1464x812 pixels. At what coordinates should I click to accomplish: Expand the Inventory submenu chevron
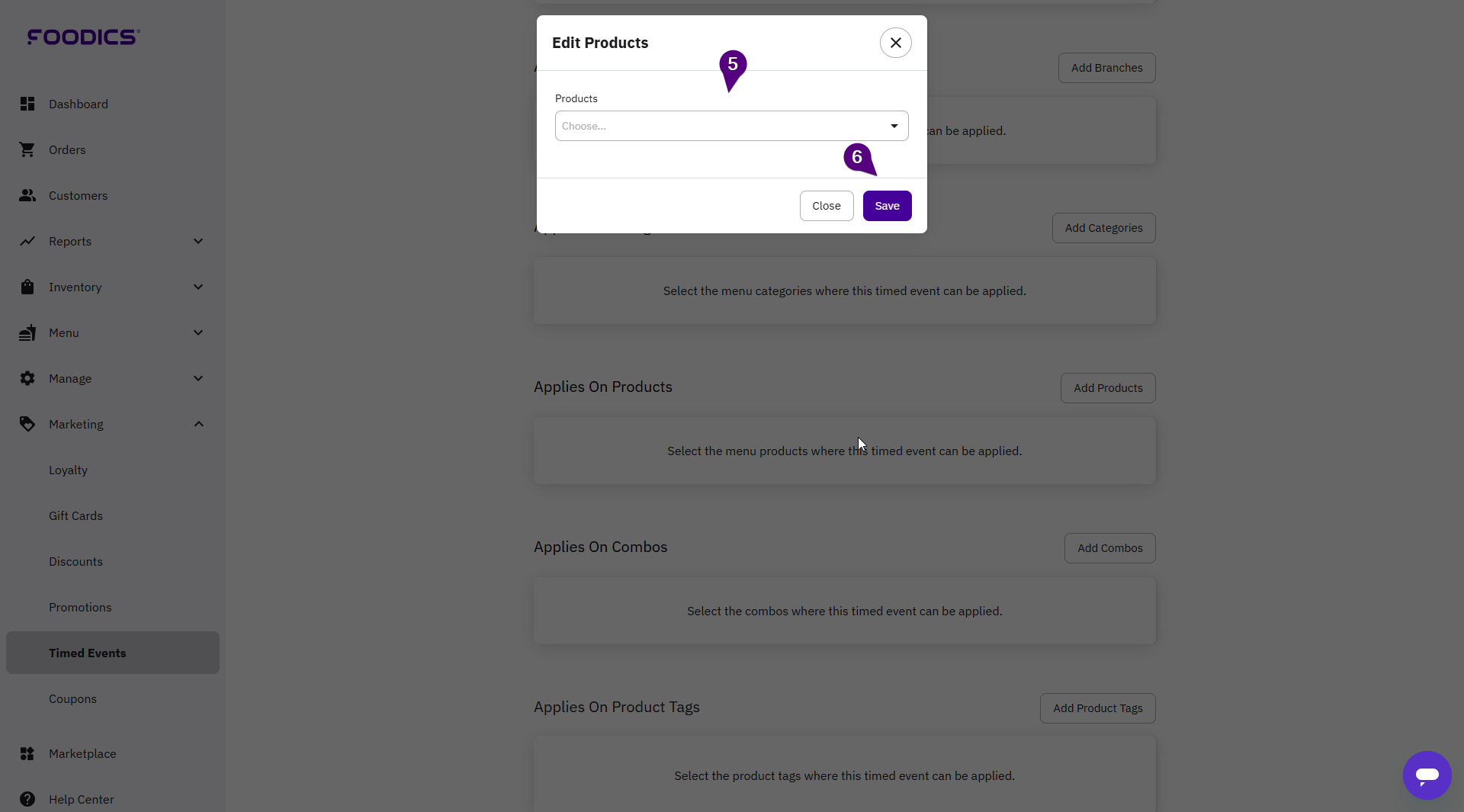(198, 287)
